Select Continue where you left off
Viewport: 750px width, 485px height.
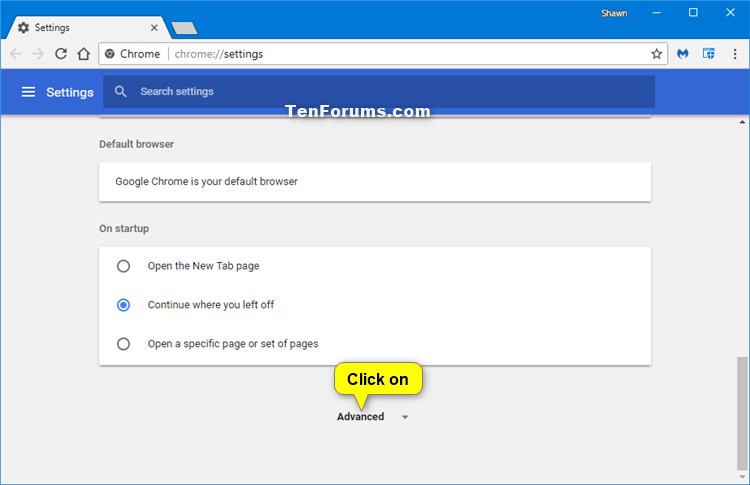pos(123,305)
